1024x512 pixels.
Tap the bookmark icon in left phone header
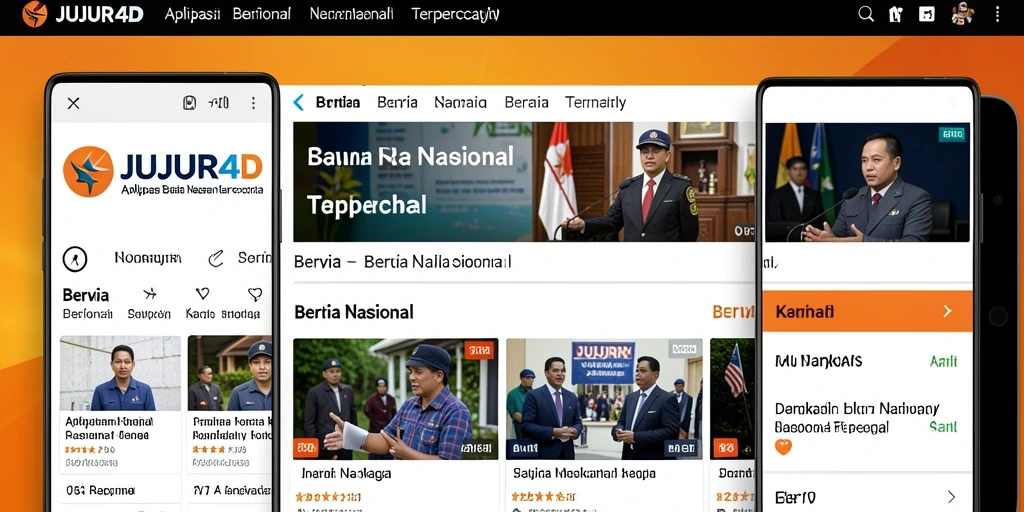pos(189,103)
